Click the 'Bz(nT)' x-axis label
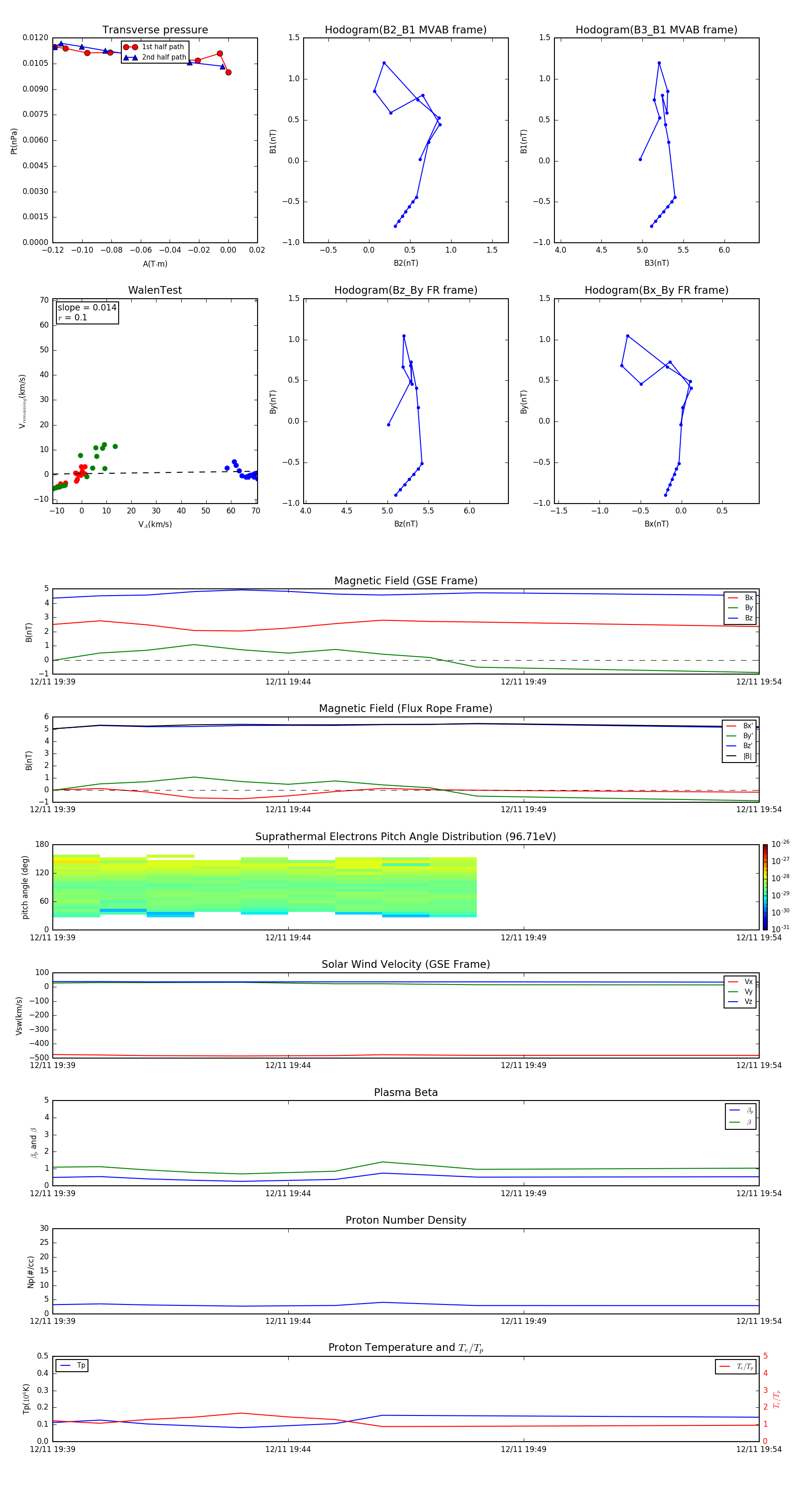This screenshot has width=812, height=1489. tap(406, 524)
